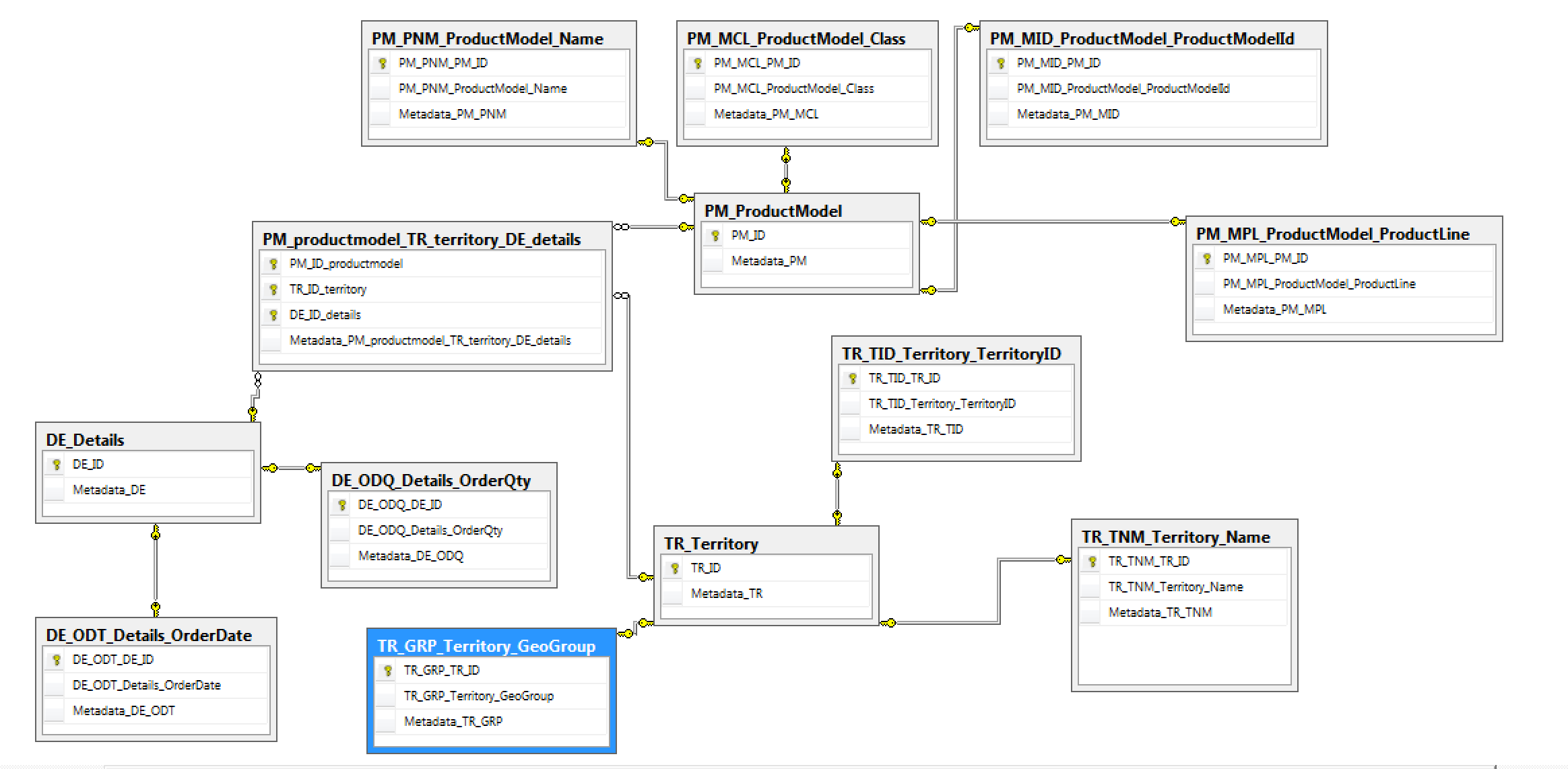Select the Metadata_TR_TNM column row

pos(1160,613)
